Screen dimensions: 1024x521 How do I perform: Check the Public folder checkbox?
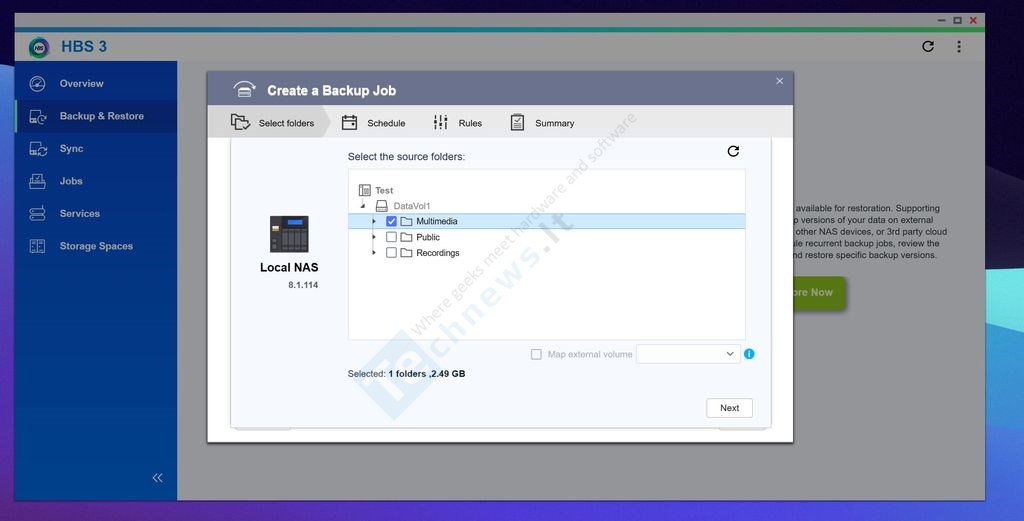[391, 237]
